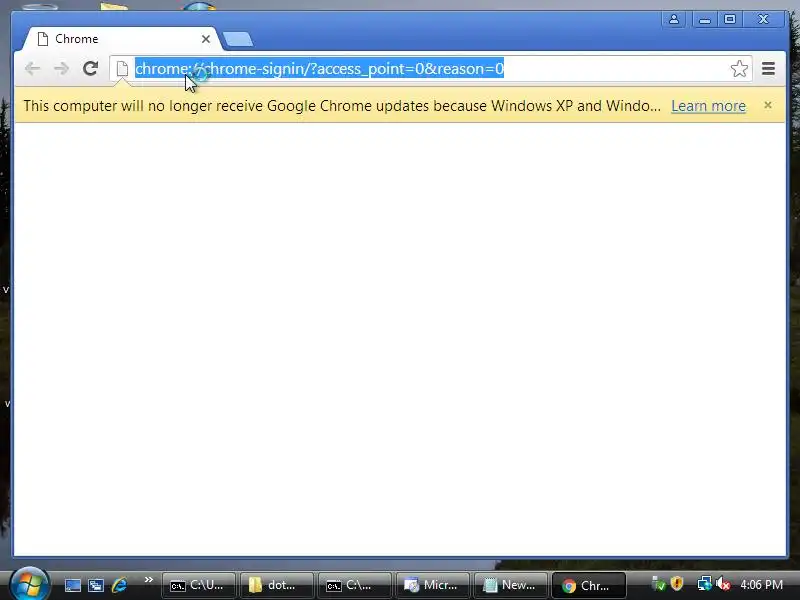800x600 pixels.
Task: Open the Windows Start orb
Action: pos(29,584)
